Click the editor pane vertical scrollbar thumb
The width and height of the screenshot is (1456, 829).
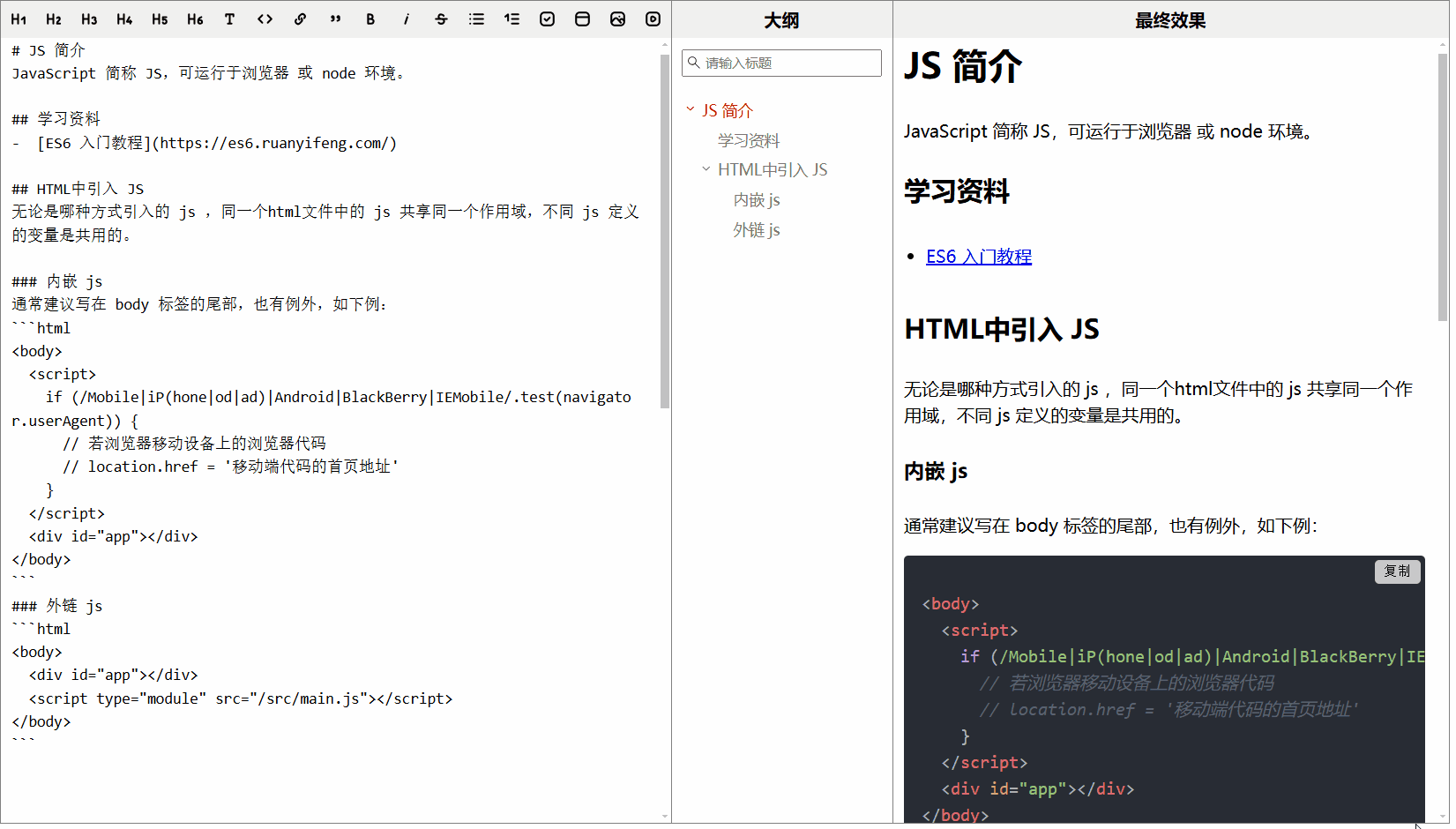coord(665,231)
